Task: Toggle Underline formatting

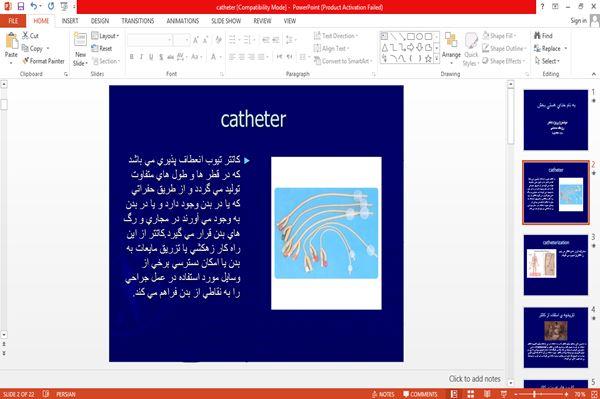Action: (151, 57)
